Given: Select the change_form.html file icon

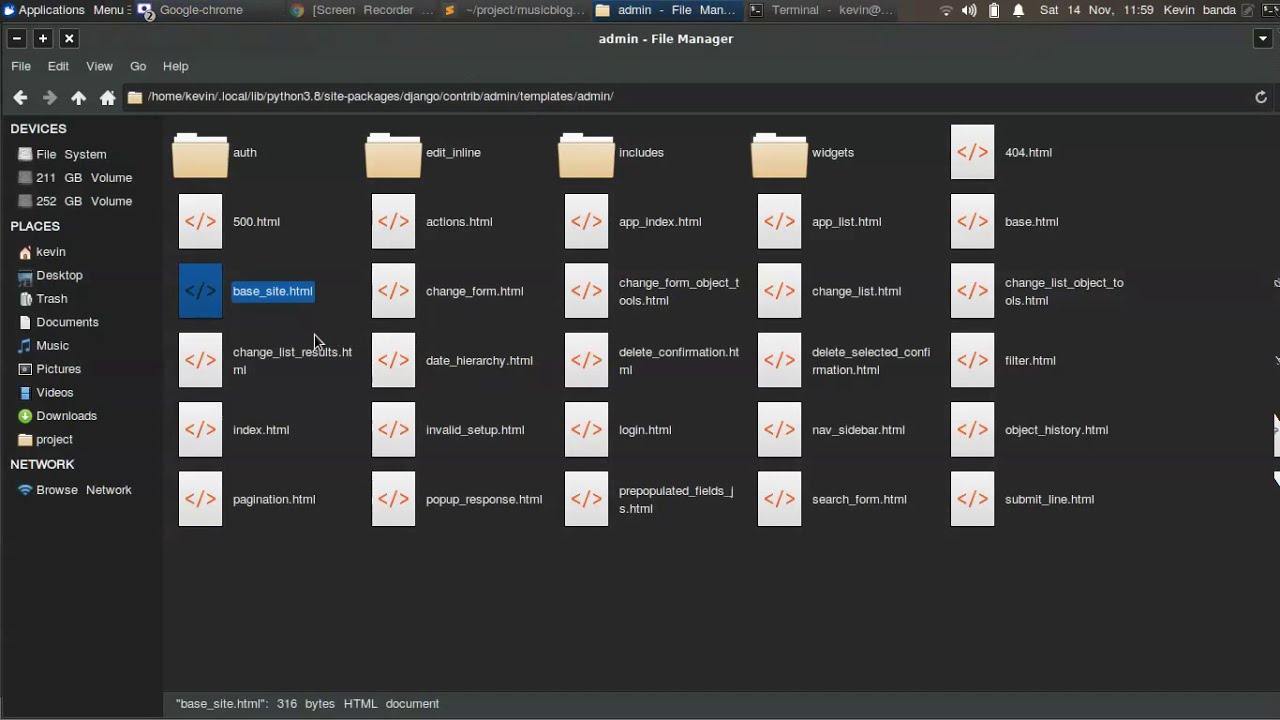Looking at the screenshot, I should [393, 291].
